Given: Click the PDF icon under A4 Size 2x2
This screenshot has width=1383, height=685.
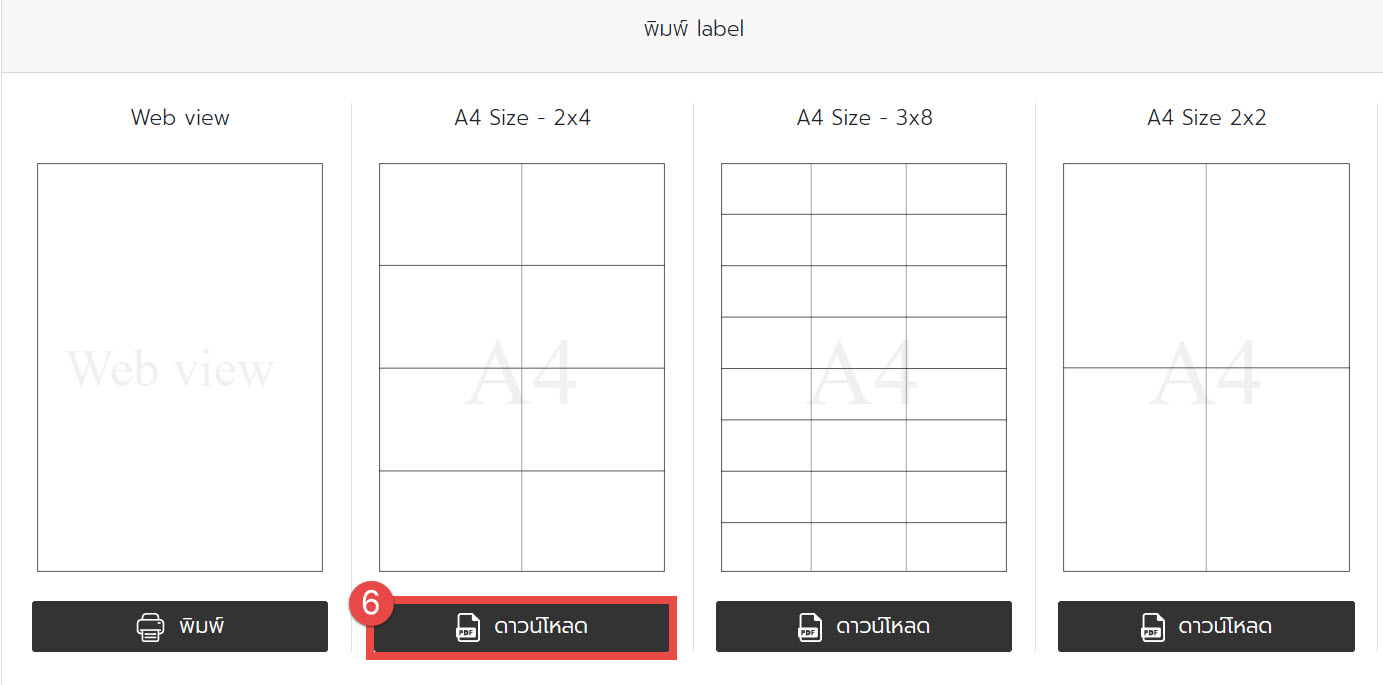Looking at the screenshot, I should [x=1152, y=627].
